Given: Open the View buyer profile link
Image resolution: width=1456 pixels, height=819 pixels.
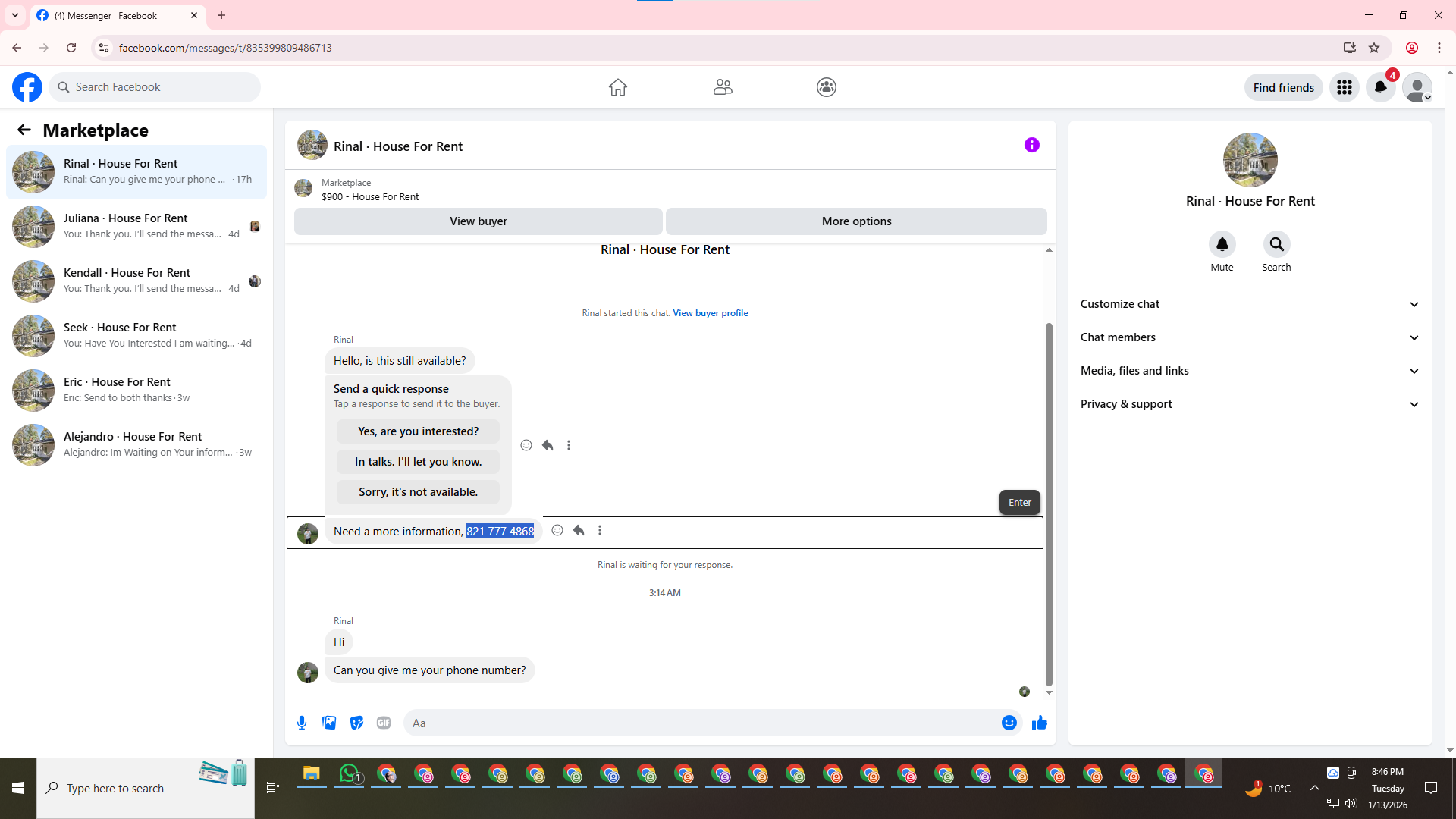Looking at the screenshot, I should 710,313.
